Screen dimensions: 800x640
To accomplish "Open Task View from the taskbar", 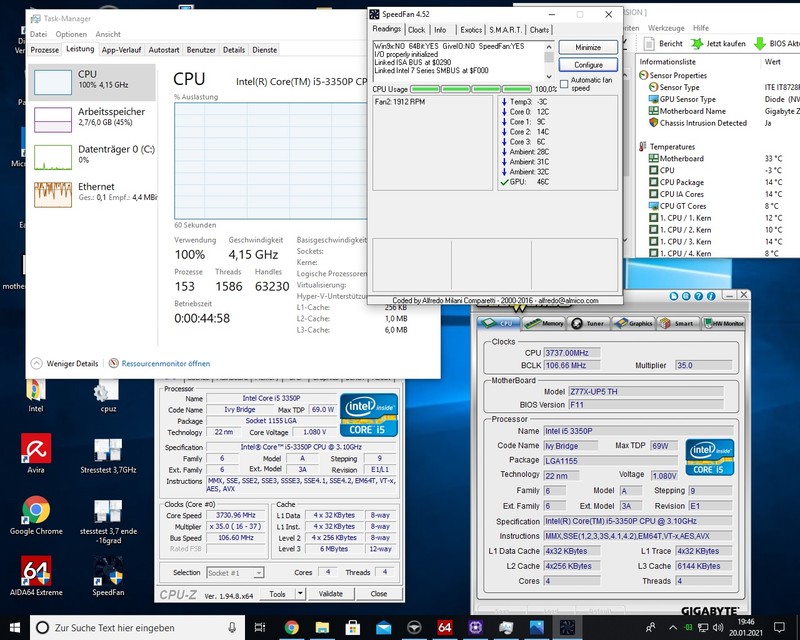I will pyautogui.click(x=260, y=628).
